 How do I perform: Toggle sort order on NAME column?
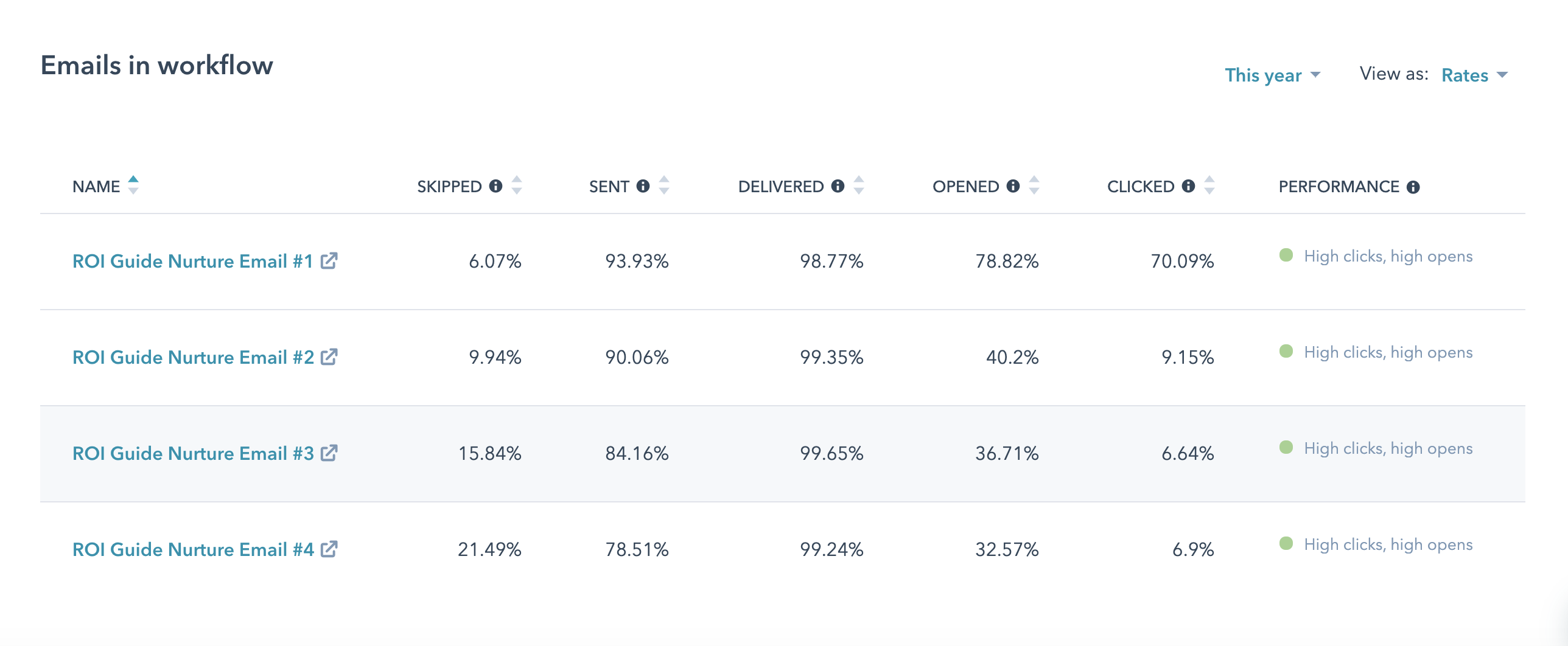(x=133, y=186)
